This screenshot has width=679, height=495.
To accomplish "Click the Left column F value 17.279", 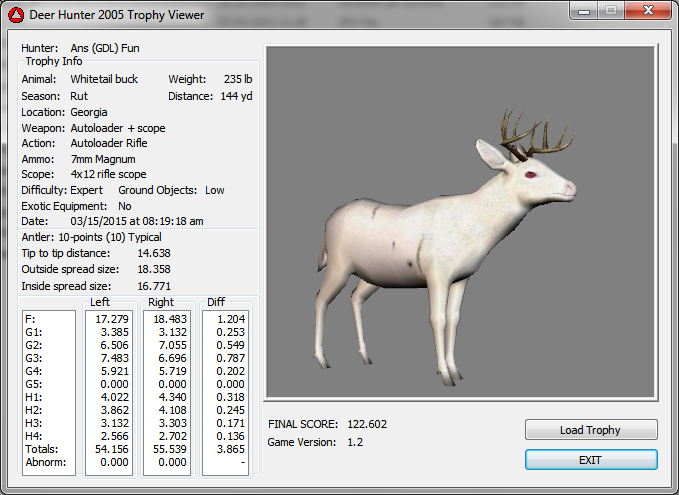I will coord(109,318).
